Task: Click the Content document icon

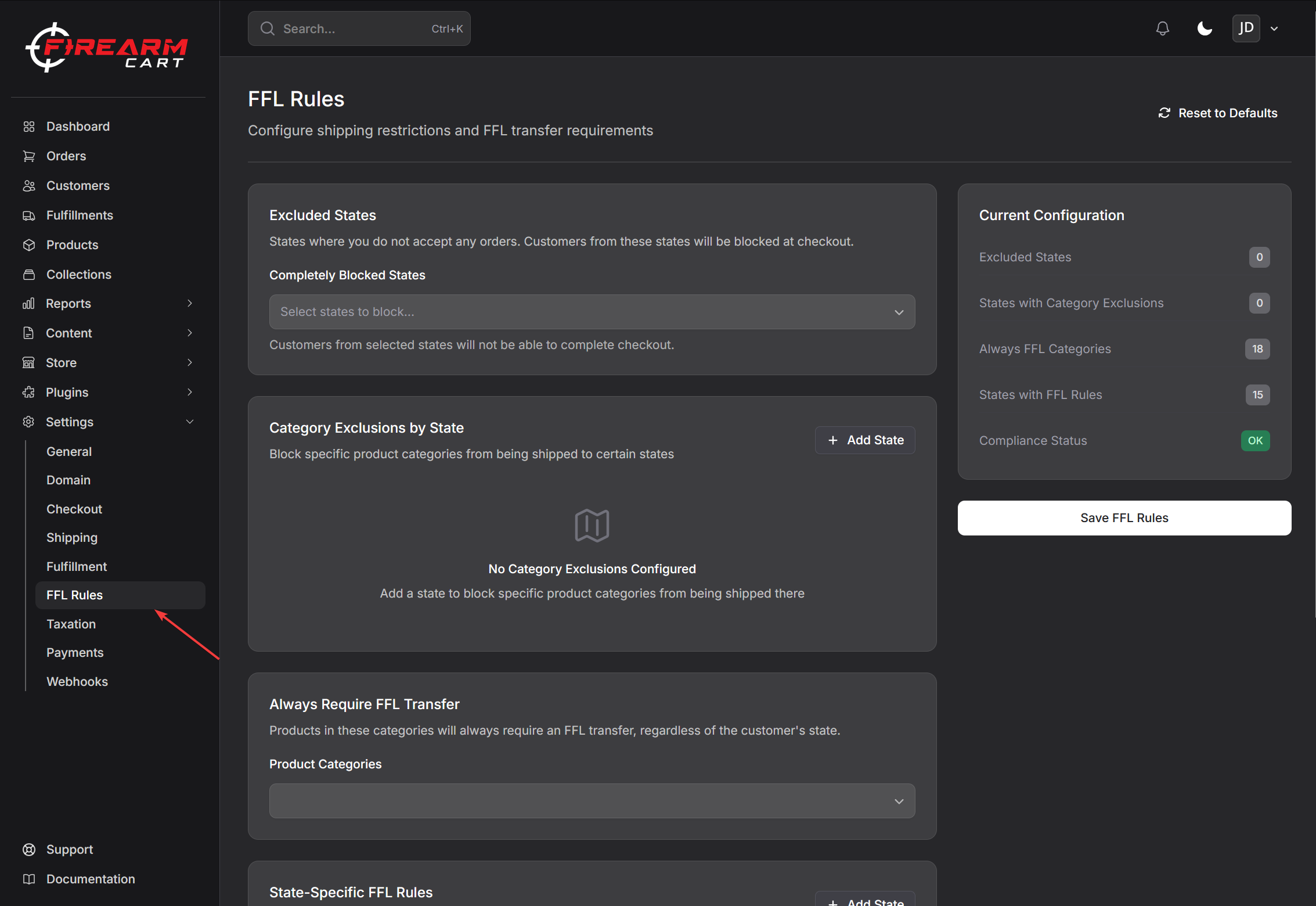Action: click(29, 333)
